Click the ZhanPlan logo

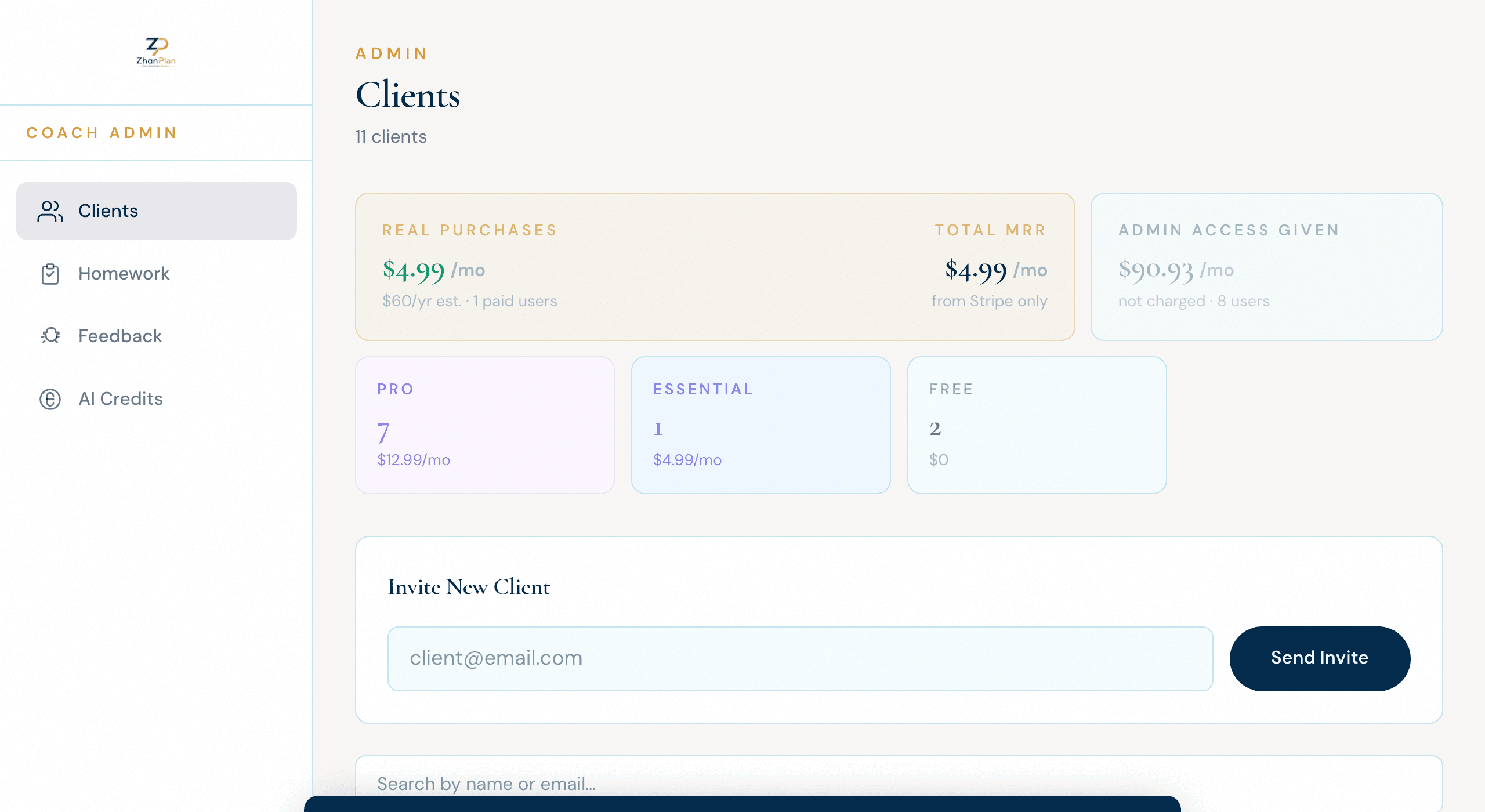[x=156, y=52]
